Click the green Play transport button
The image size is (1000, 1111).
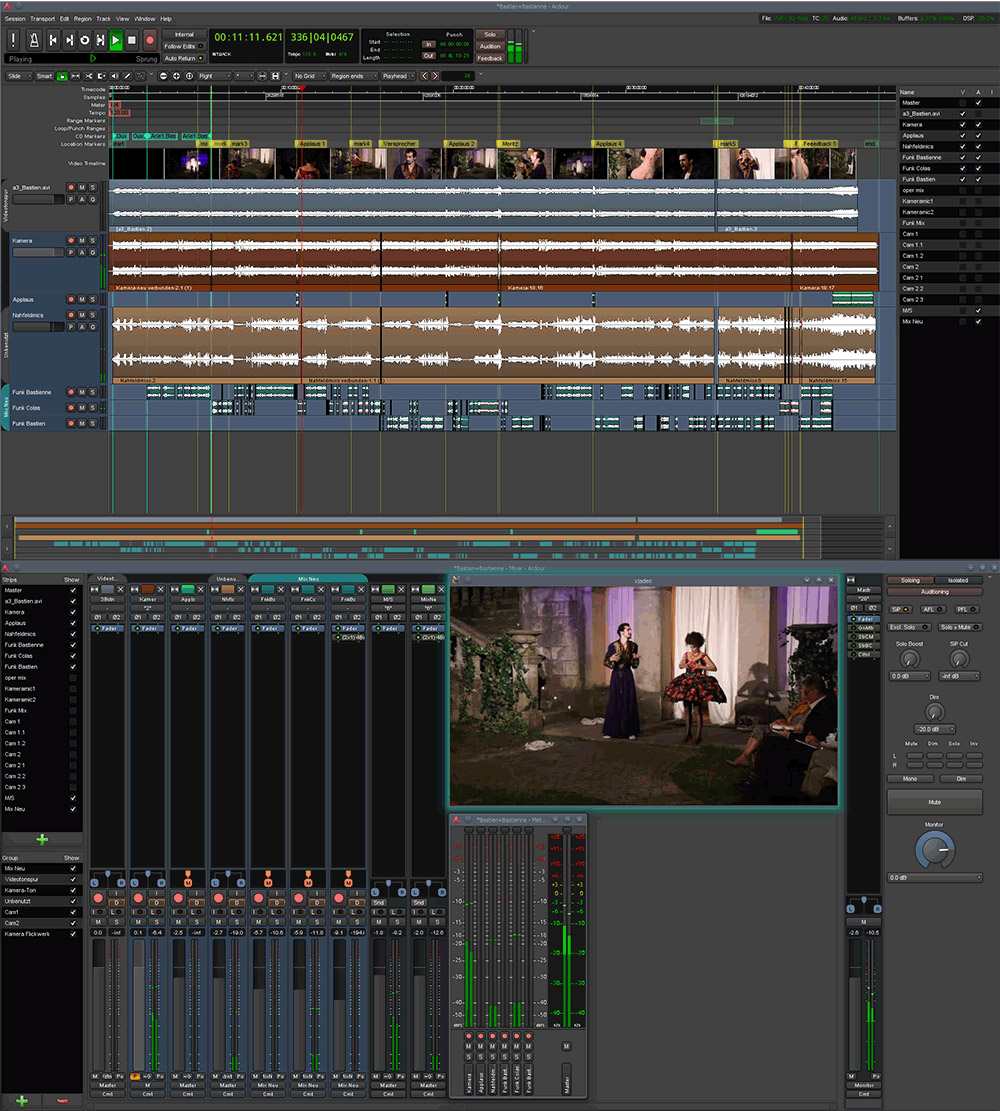pyautogui.click(x=116, y=40)
